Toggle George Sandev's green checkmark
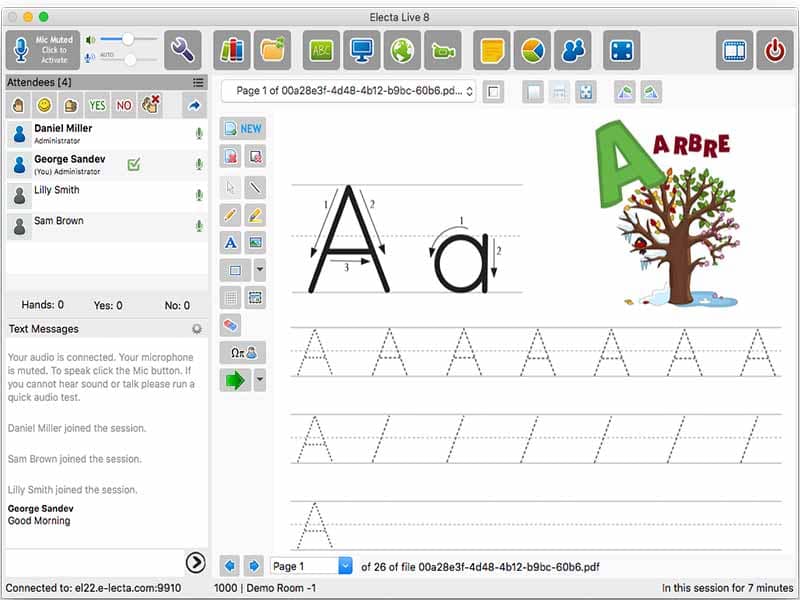 click(134, 164)
